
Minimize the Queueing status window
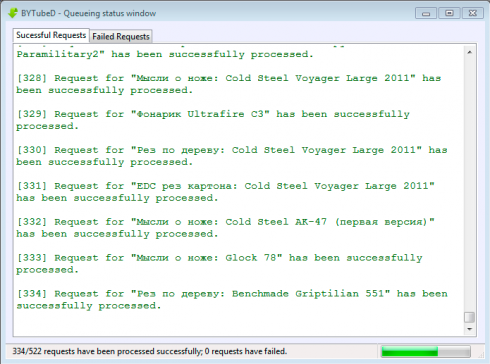(426, 13)
